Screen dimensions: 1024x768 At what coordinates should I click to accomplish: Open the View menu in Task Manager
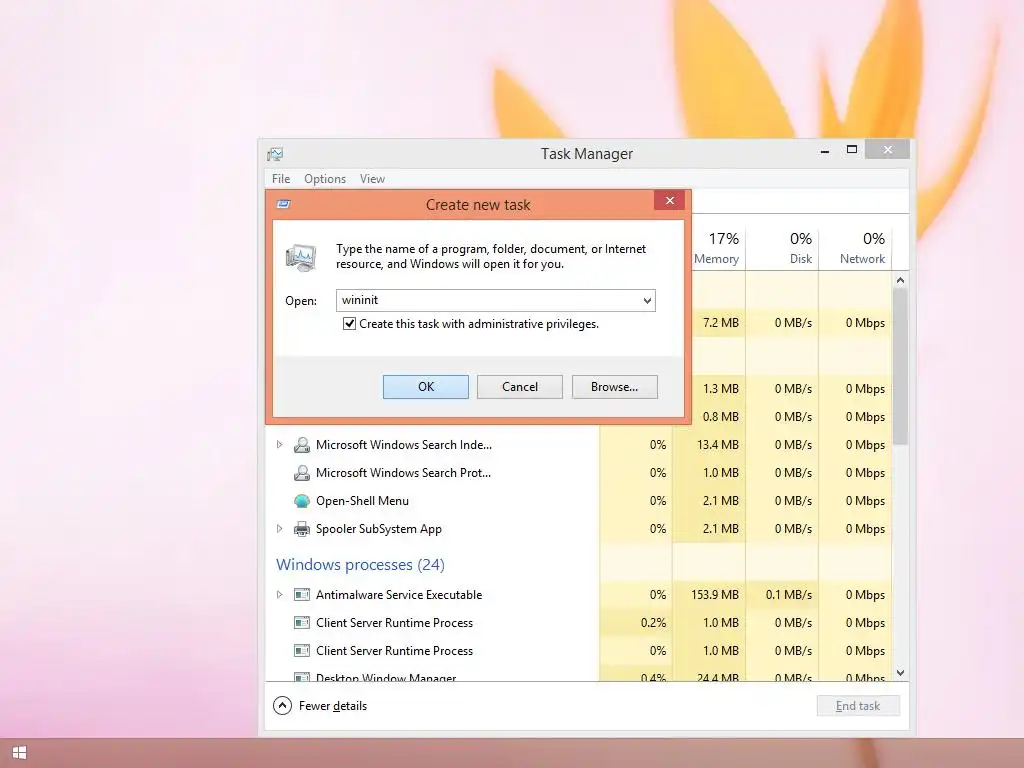pos(372,179)
